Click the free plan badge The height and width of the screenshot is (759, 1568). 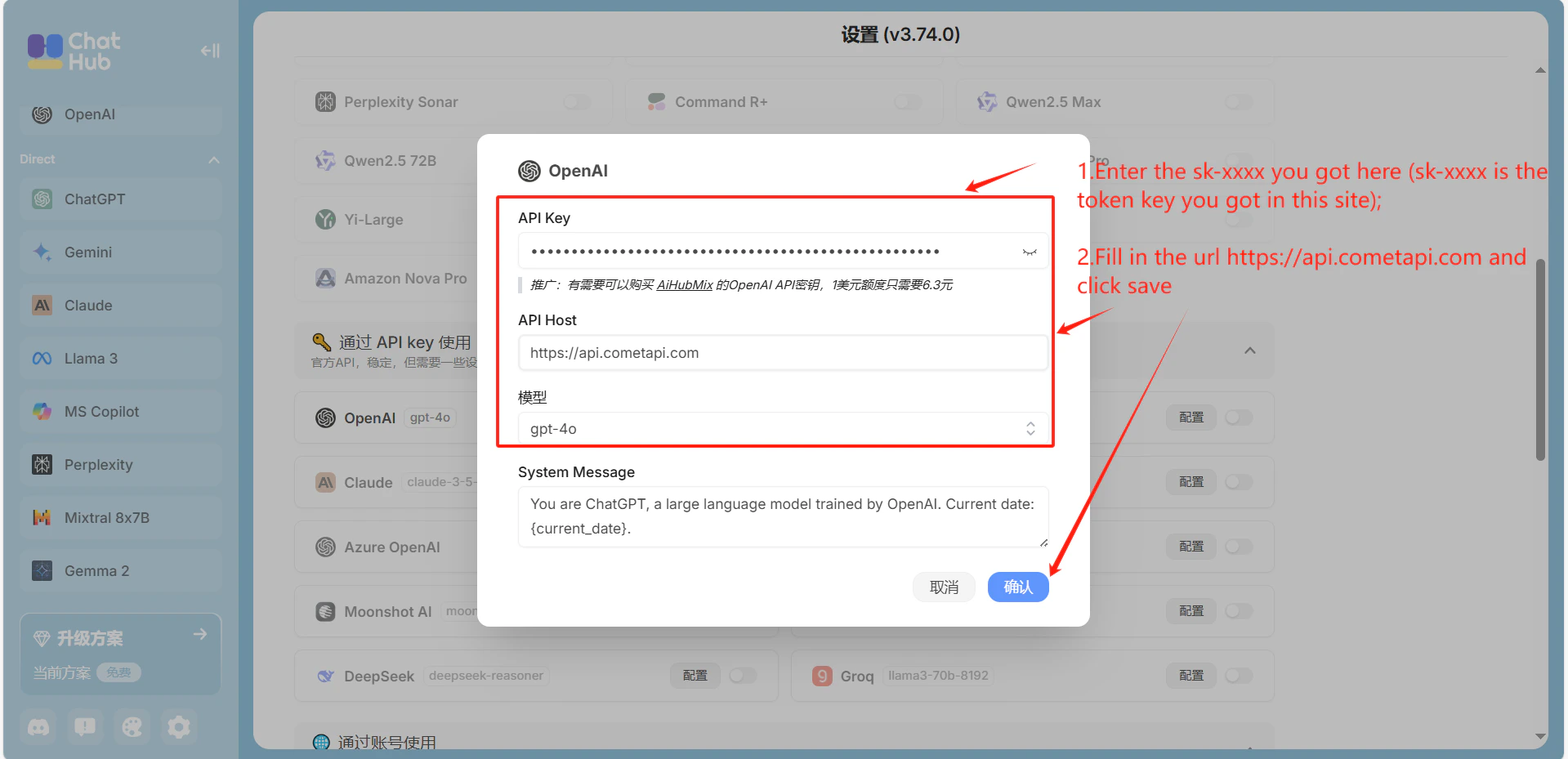tap(118, 672)
